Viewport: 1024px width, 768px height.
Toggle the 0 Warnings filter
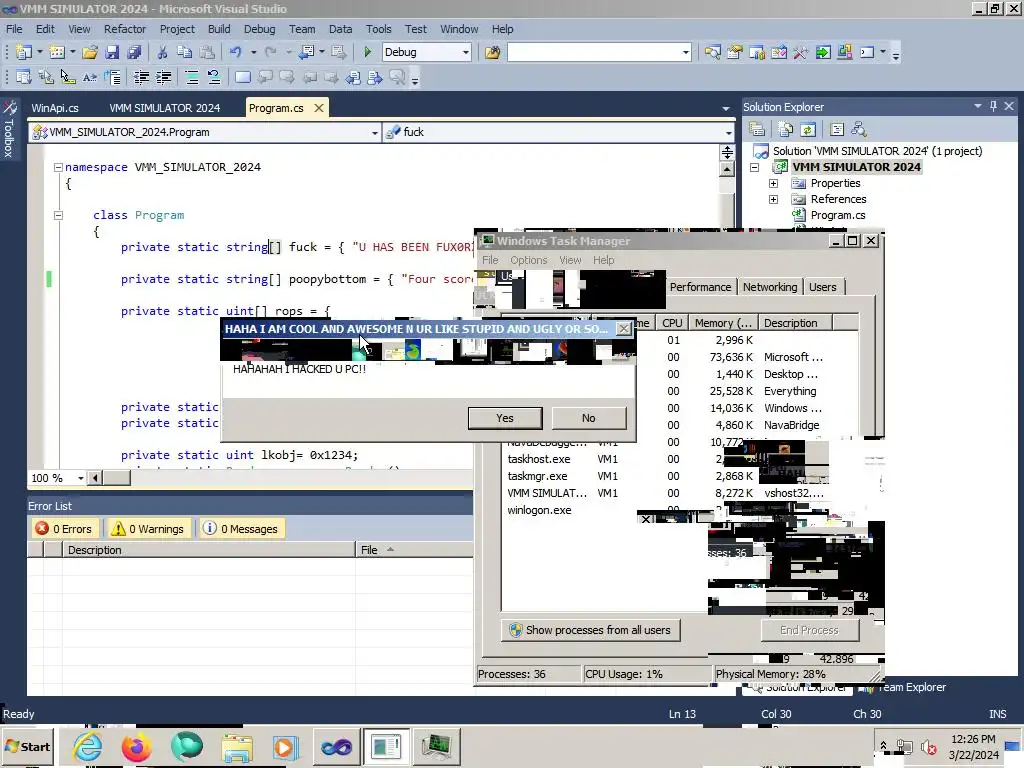148,528
